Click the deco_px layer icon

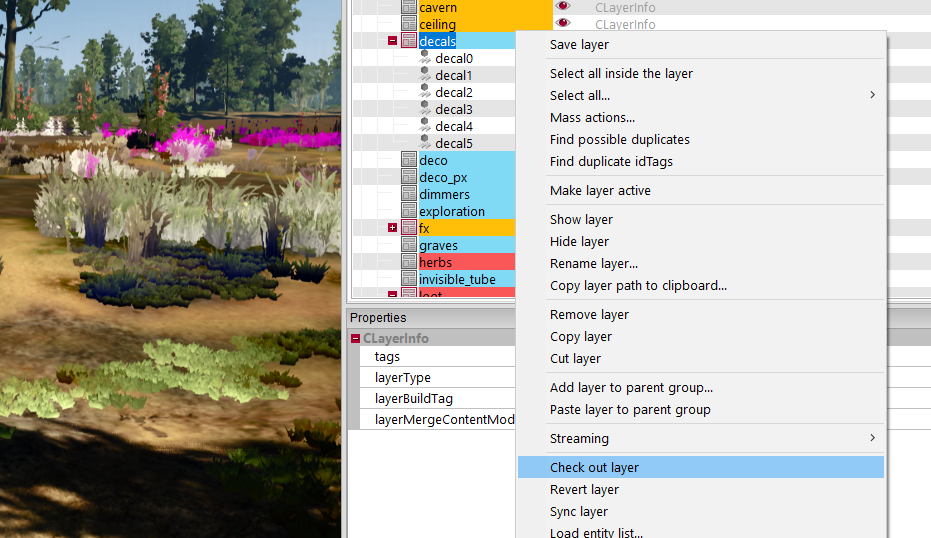(409, 177)
